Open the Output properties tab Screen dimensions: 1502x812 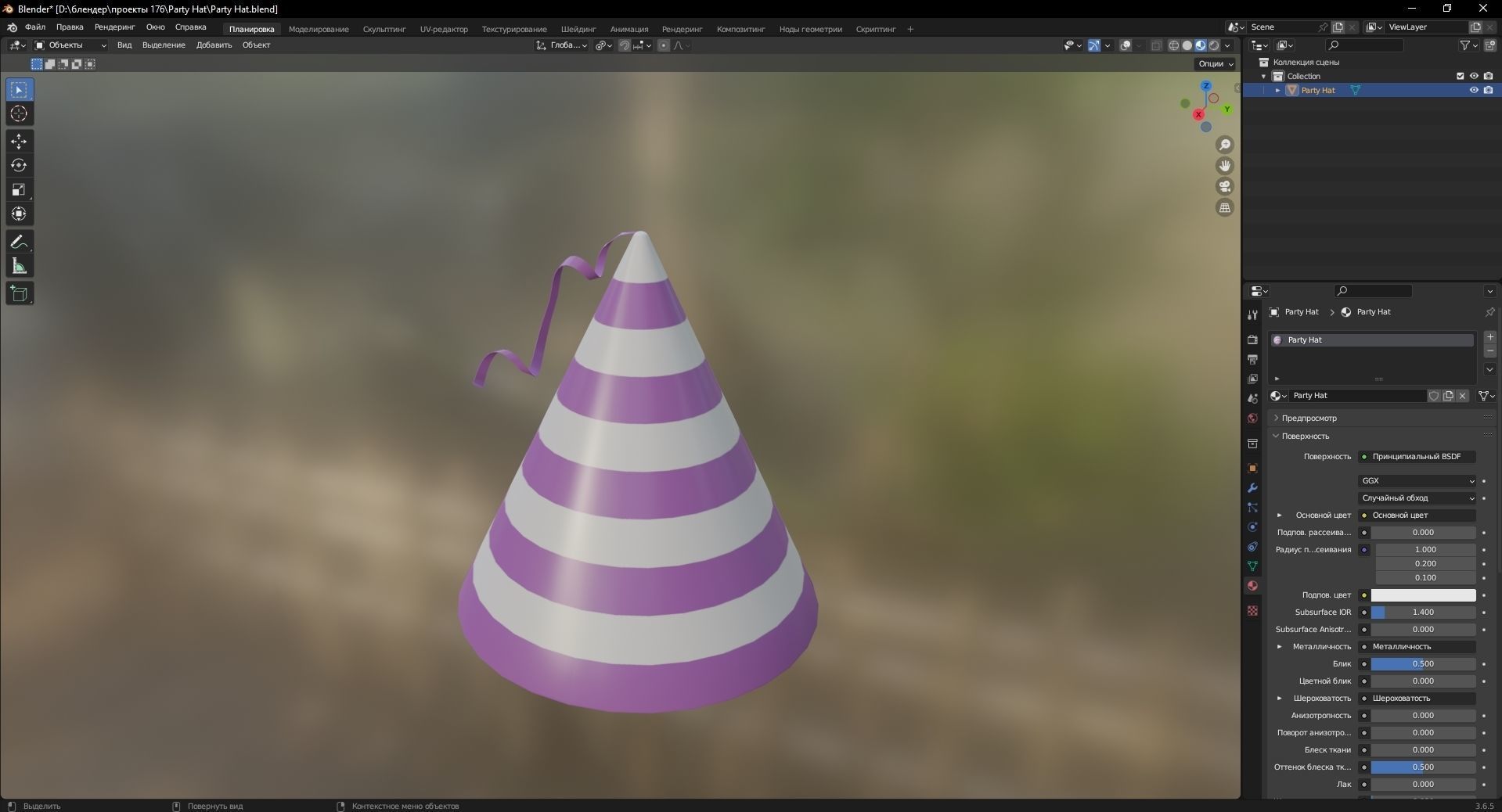tap(1252, 359)
